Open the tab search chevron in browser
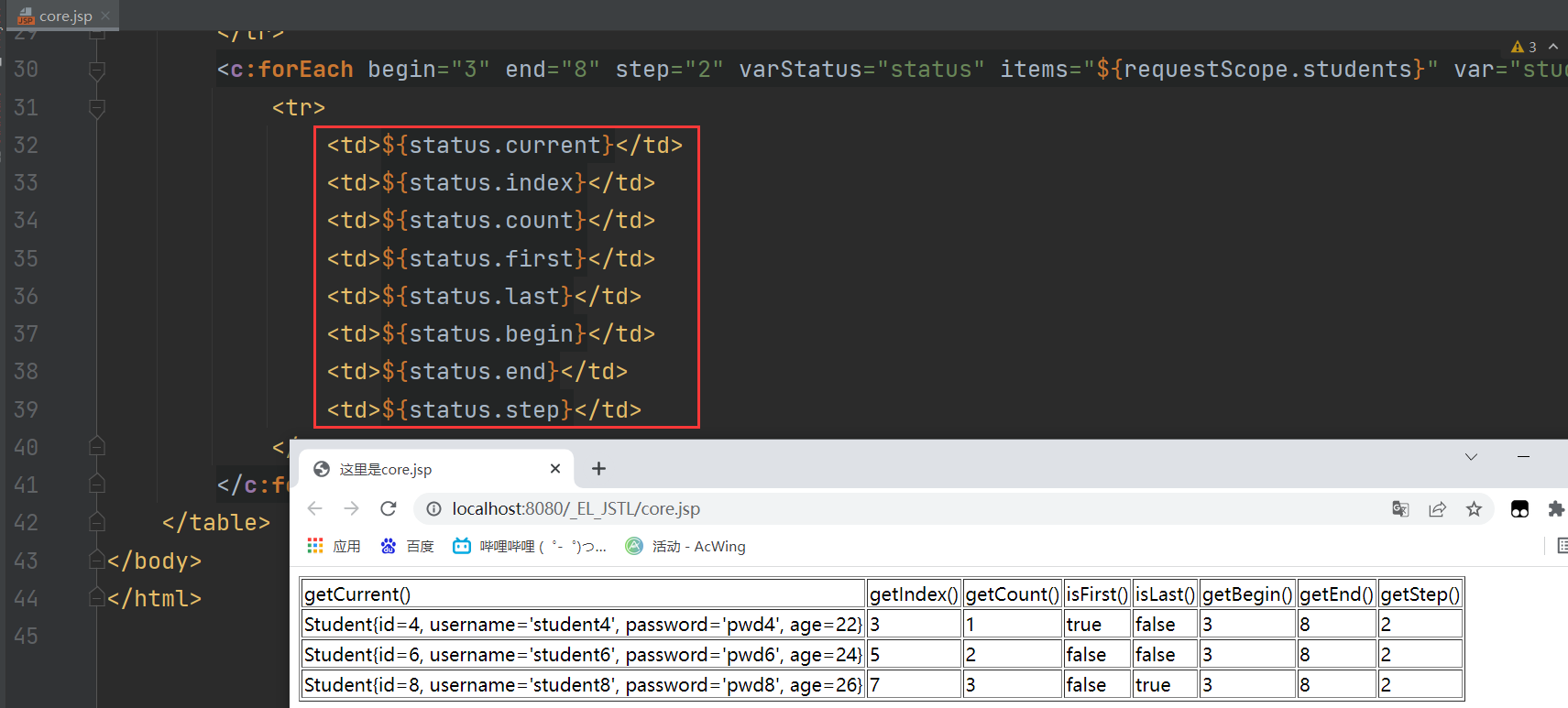The height and width of the screenshot is (708, 1568). (x=1471, y=456)
